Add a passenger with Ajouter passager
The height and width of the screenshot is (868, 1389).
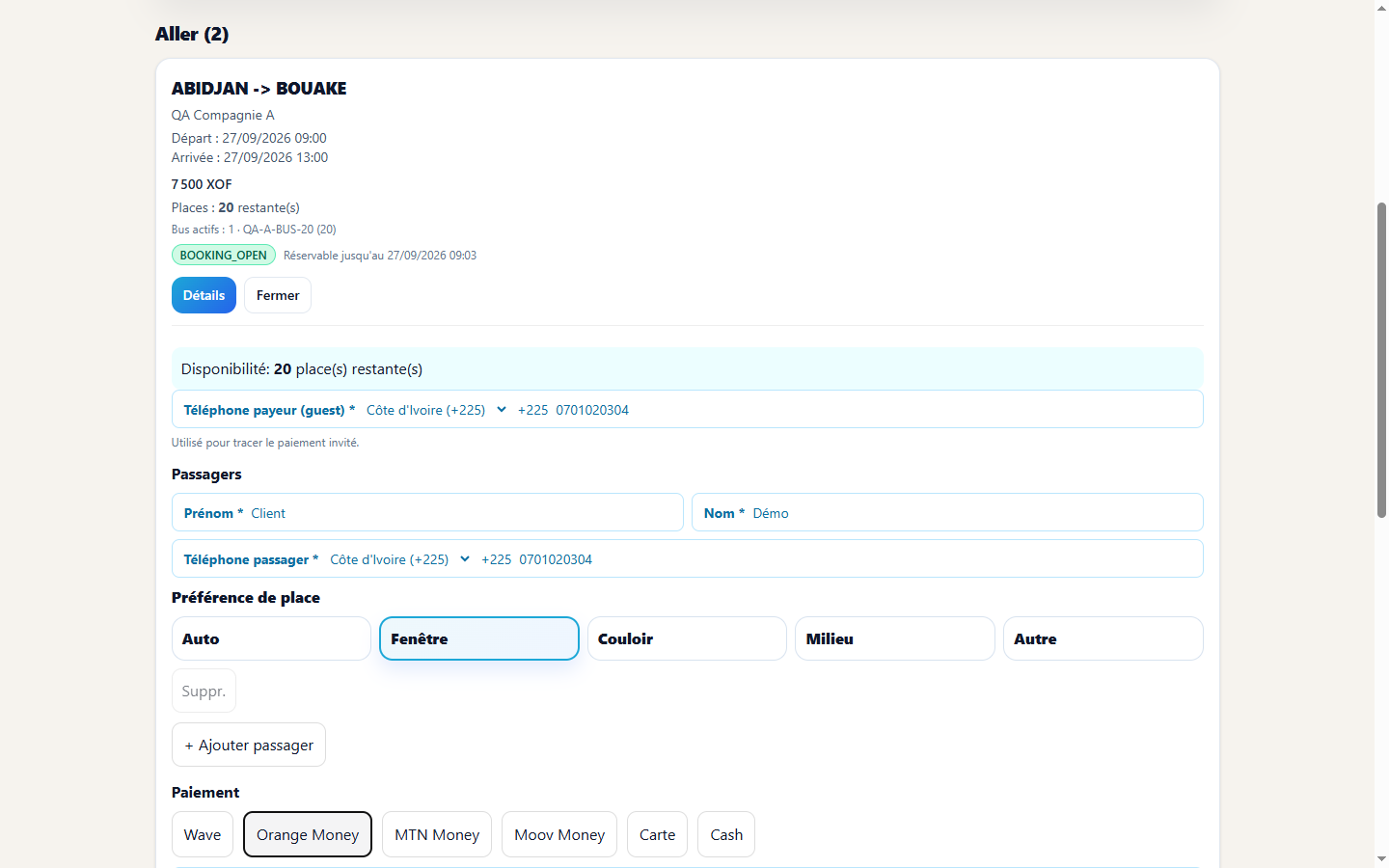click(249, 745)
